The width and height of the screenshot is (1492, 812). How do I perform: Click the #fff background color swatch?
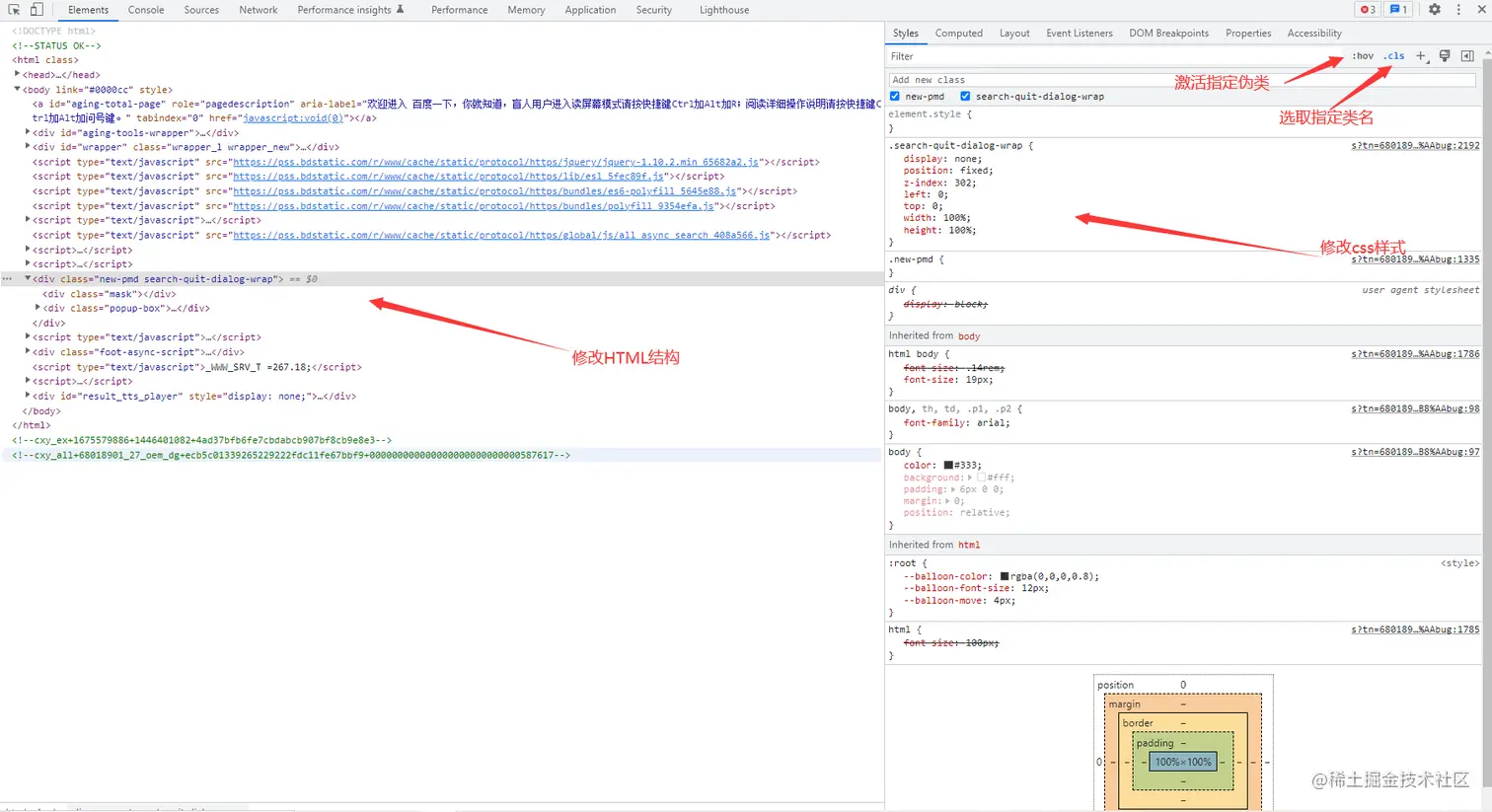[x=982, y=478]
